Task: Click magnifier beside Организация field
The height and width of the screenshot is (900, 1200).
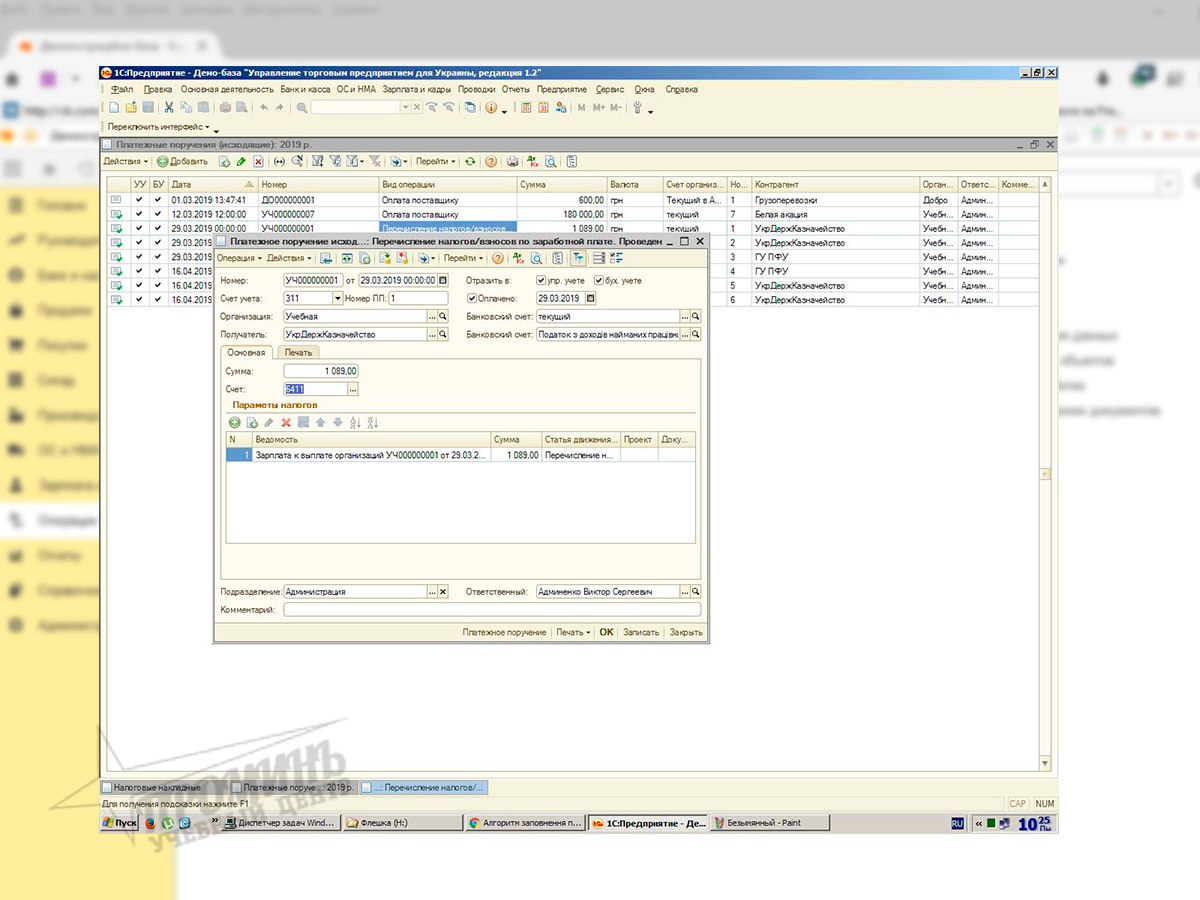Action: click(x=443, y=316)
